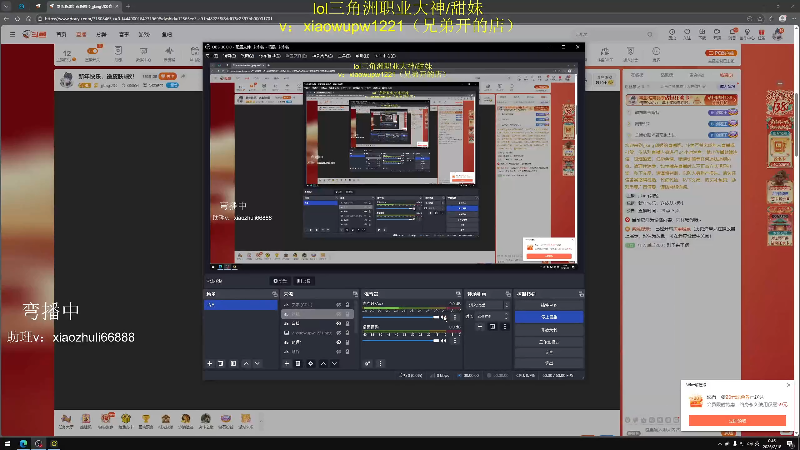Toggle lock icon of the bottom source row
The width and height of the screenshot is (800, 450).
pyautogui.click(x=347, y=352)
